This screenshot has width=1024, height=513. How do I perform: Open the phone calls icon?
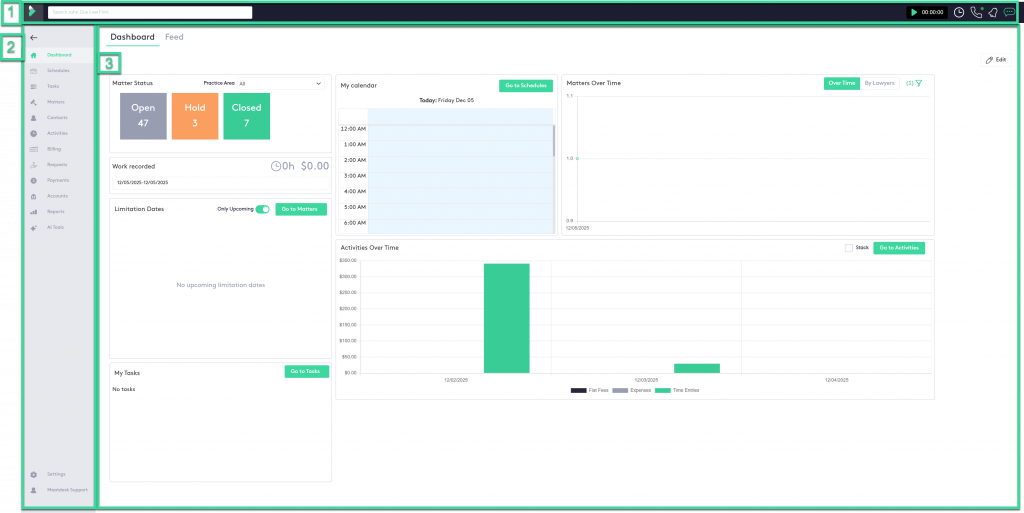coord(976,12)
